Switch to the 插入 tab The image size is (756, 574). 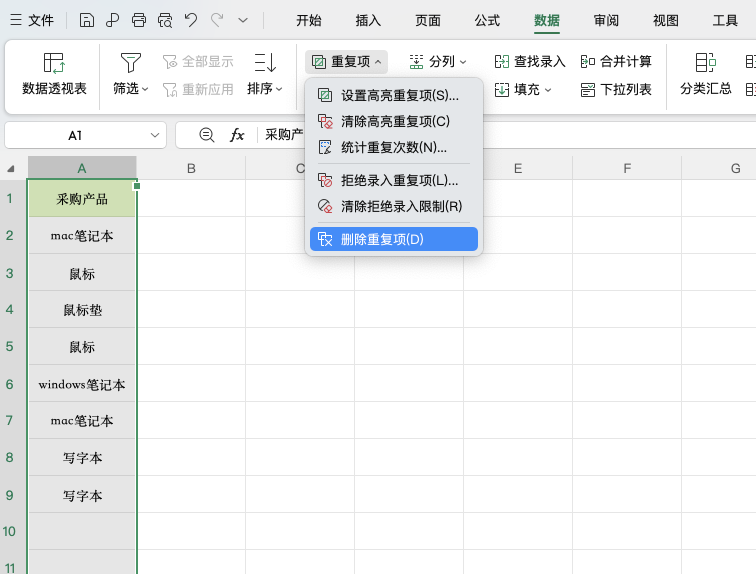[x=368, y=20]
